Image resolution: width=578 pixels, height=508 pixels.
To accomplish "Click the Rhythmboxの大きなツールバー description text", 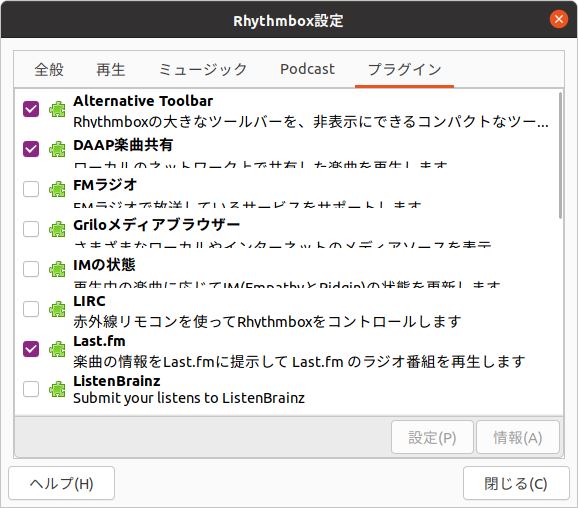I will pyautogui.click(x=311, y=122).
